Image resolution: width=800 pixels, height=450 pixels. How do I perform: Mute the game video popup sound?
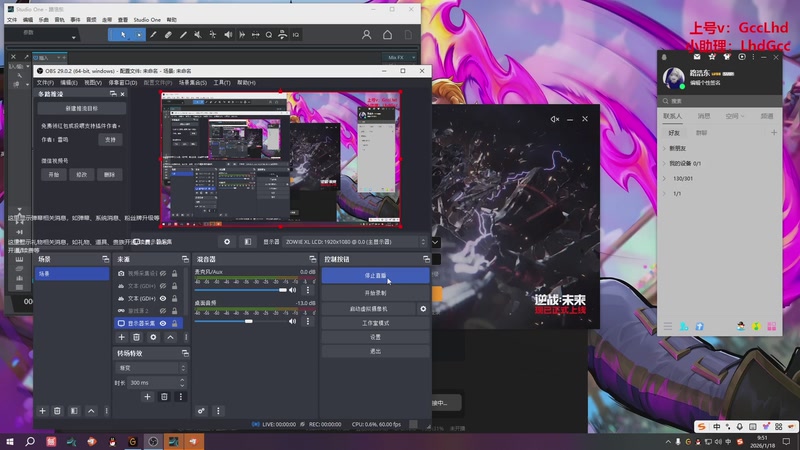[555, 119]
